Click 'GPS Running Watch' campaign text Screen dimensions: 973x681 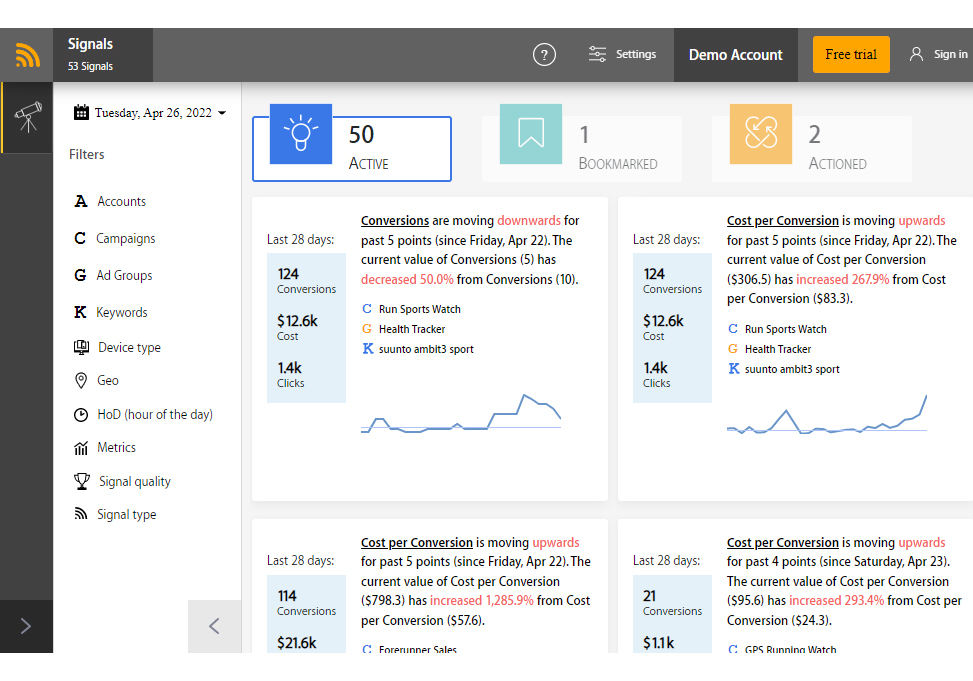(791, 649)
